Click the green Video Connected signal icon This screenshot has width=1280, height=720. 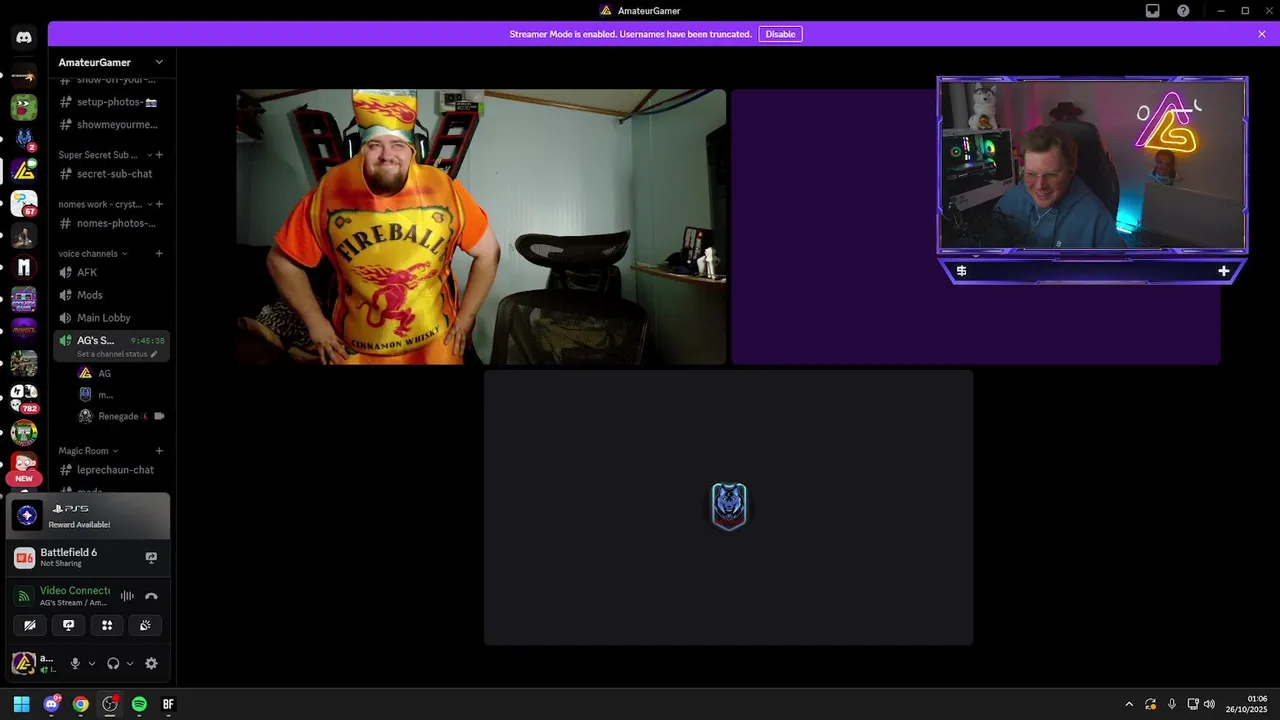pyautogui.click(x=25, y=596)
